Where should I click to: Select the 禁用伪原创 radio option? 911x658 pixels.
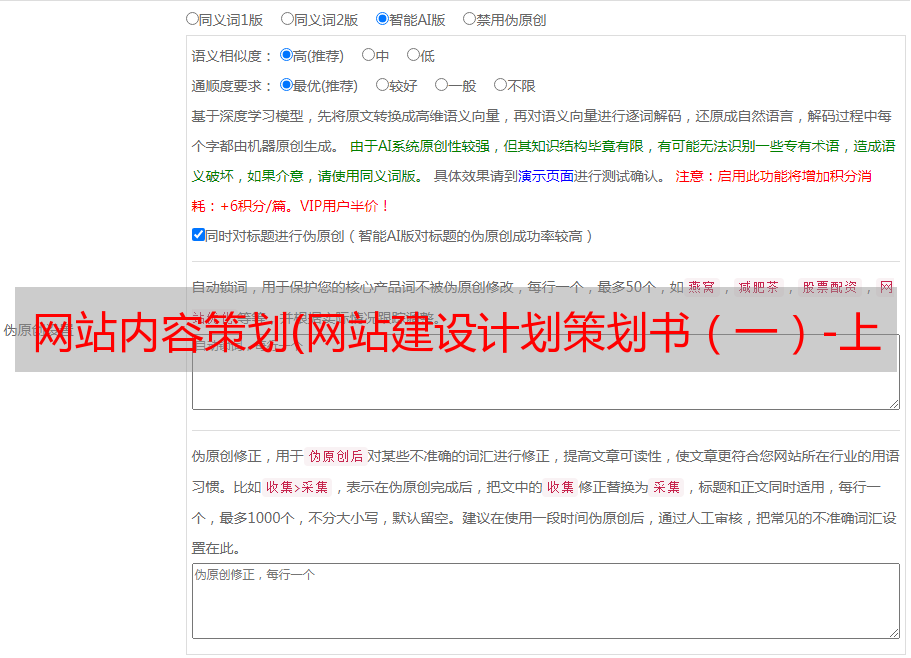click(469, 19)
